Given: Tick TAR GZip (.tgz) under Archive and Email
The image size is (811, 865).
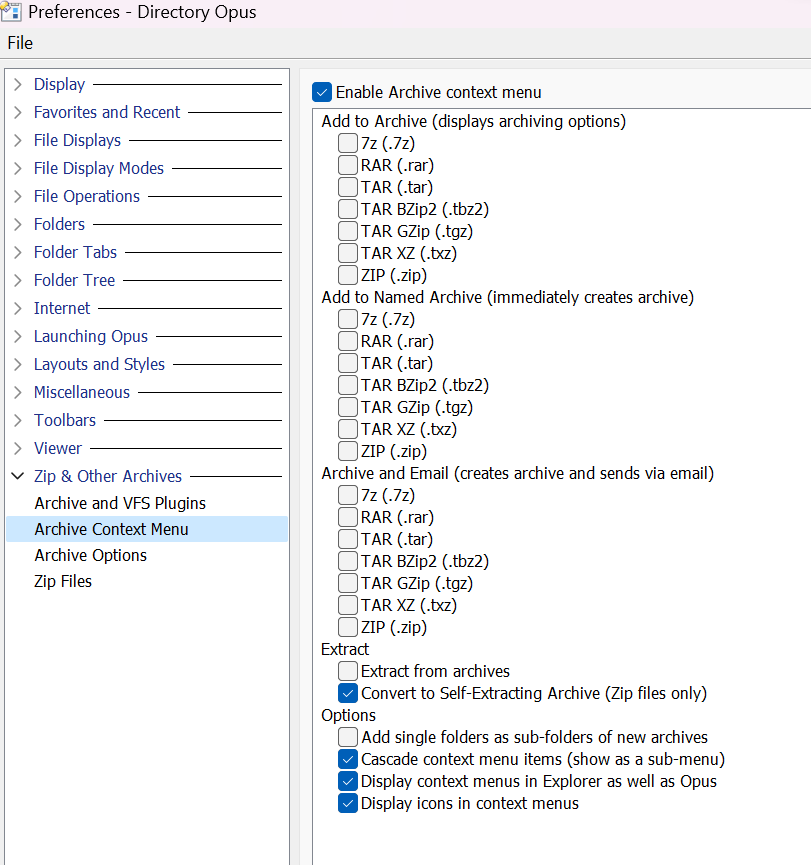Looking at the screenshot, I should (x=348, y=583).
